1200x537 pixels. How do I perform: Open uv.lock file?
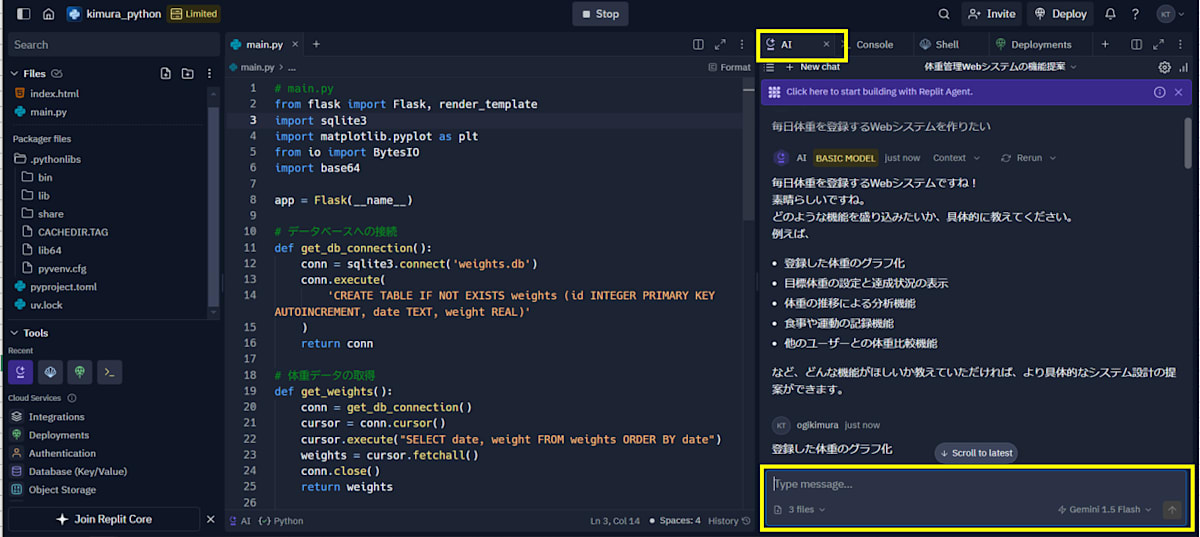coord(46,305)
